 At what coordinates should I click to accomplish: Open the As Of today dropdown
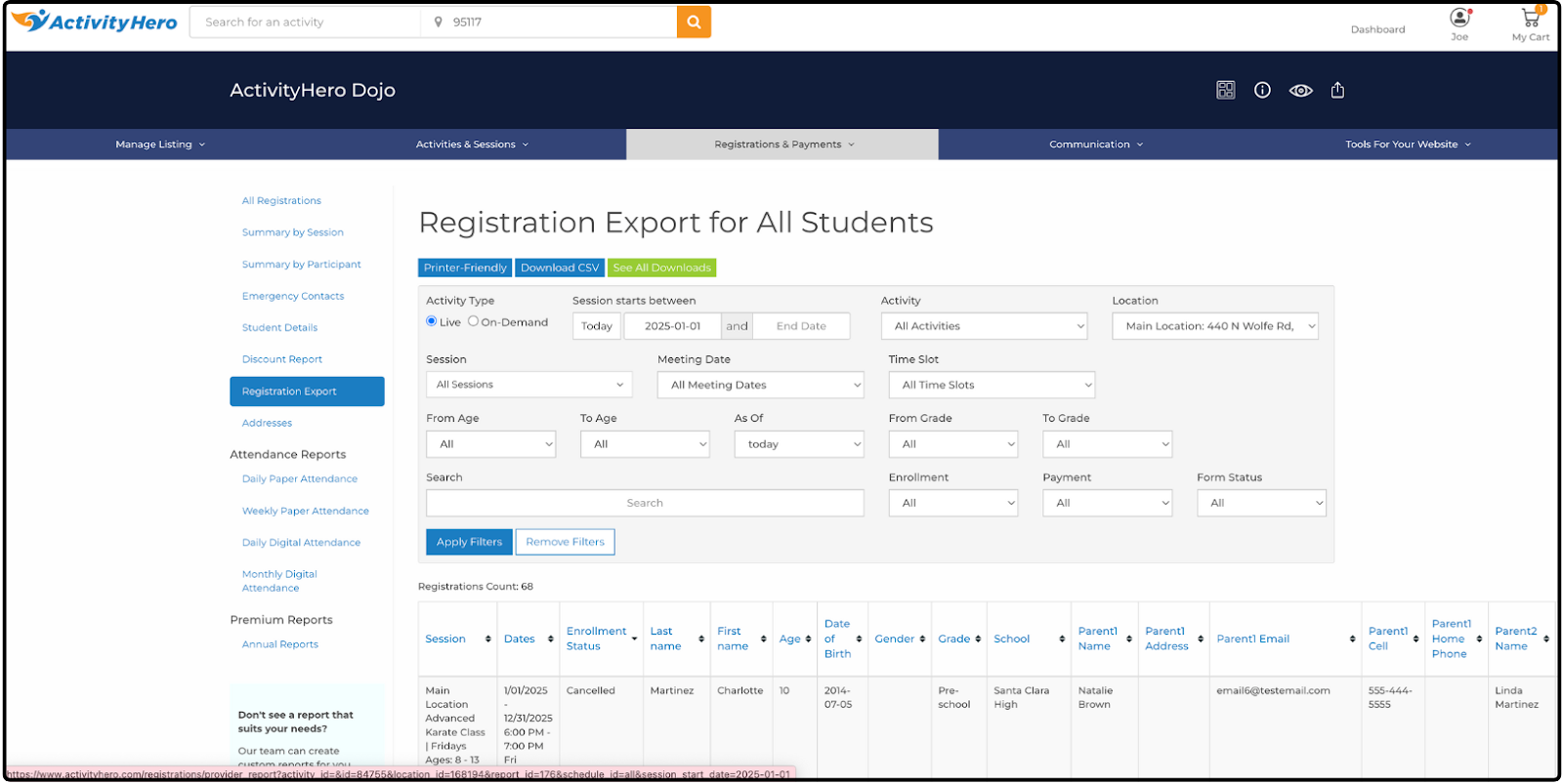point(799,444)
